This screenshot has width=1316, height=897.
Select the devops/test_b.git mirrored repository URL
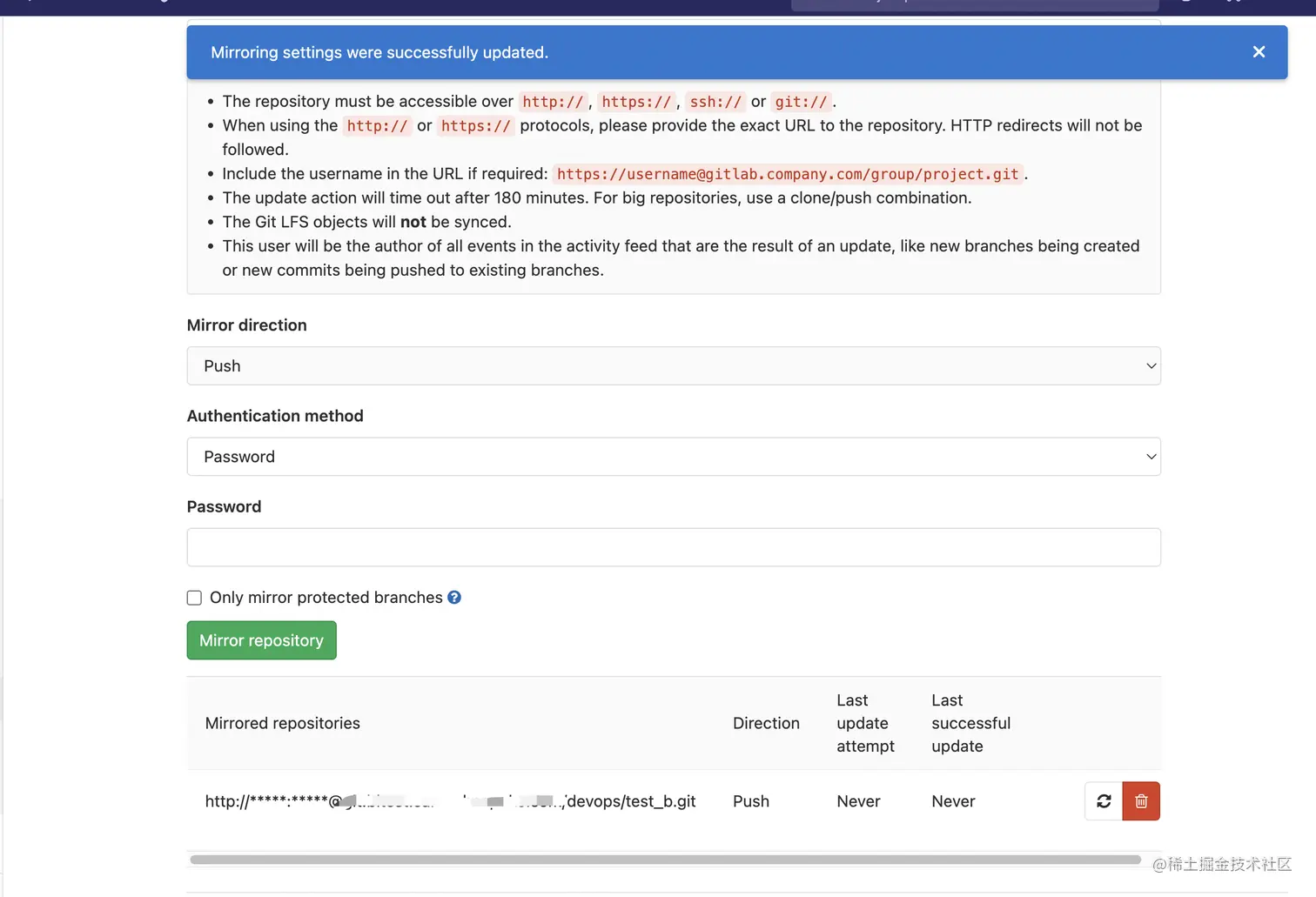(x=450, y=801)
